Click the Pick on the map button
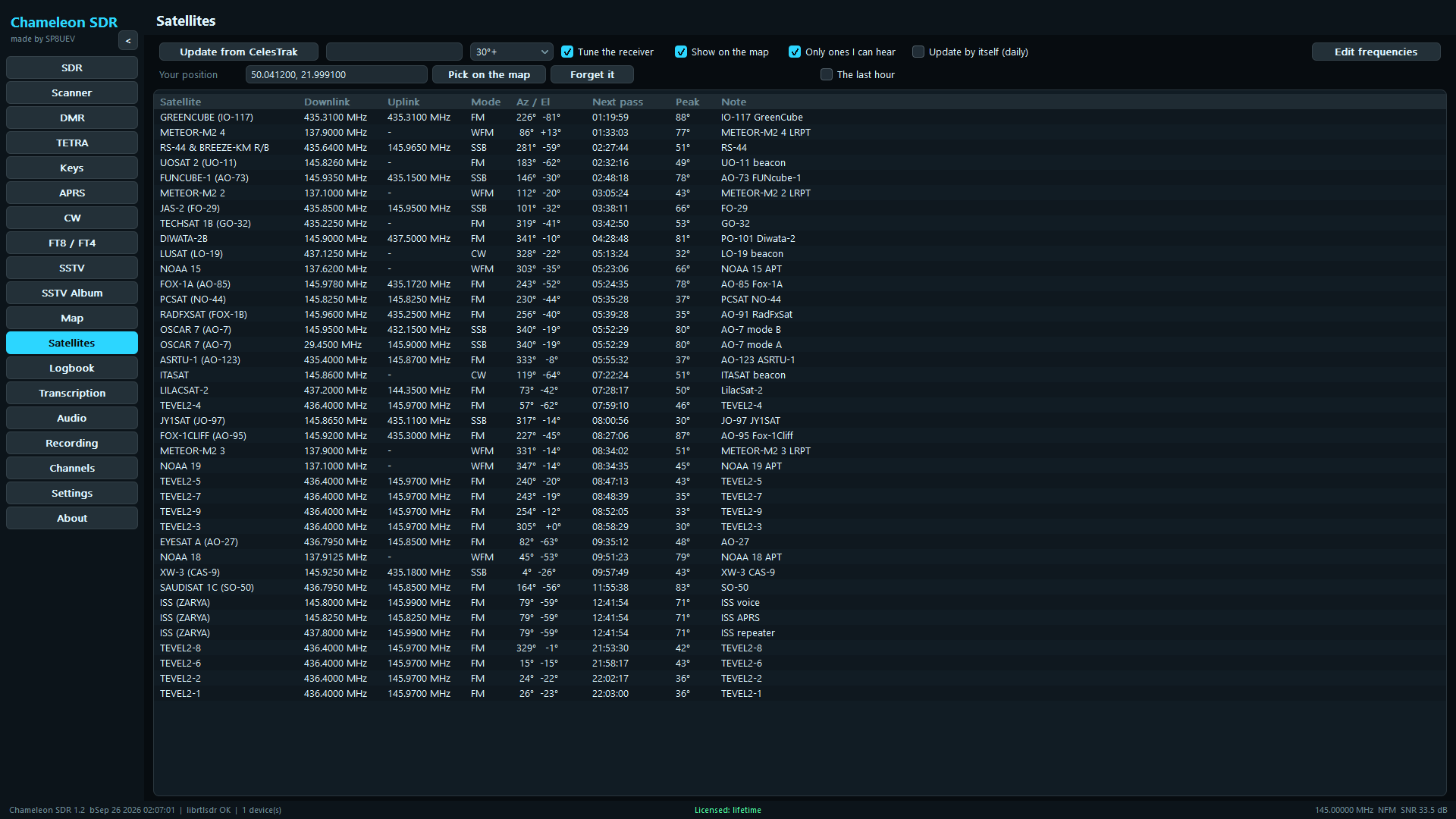1456x819 pixels. coord(489,75)
